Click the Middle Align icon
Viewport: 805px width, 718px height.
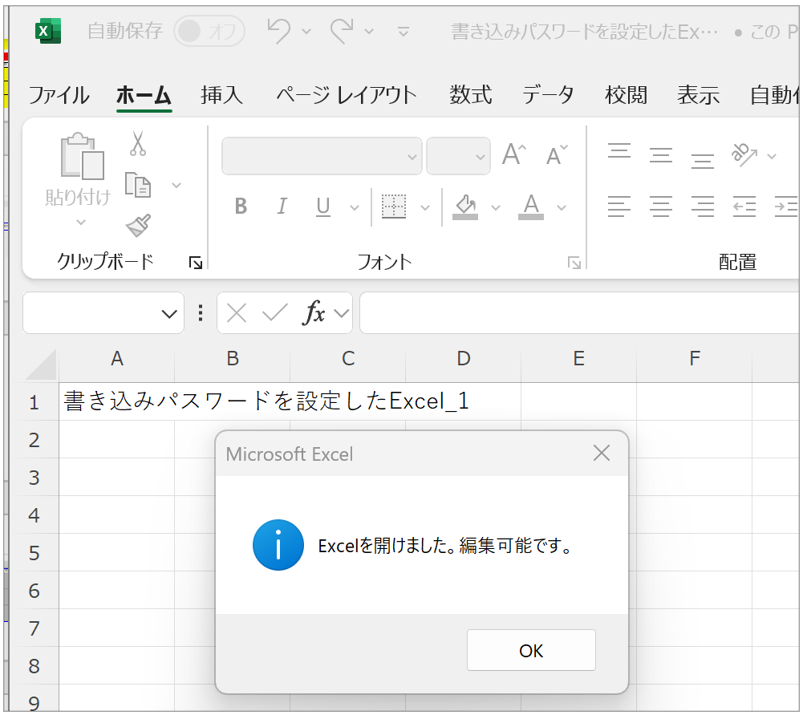[x=661, y=155]
